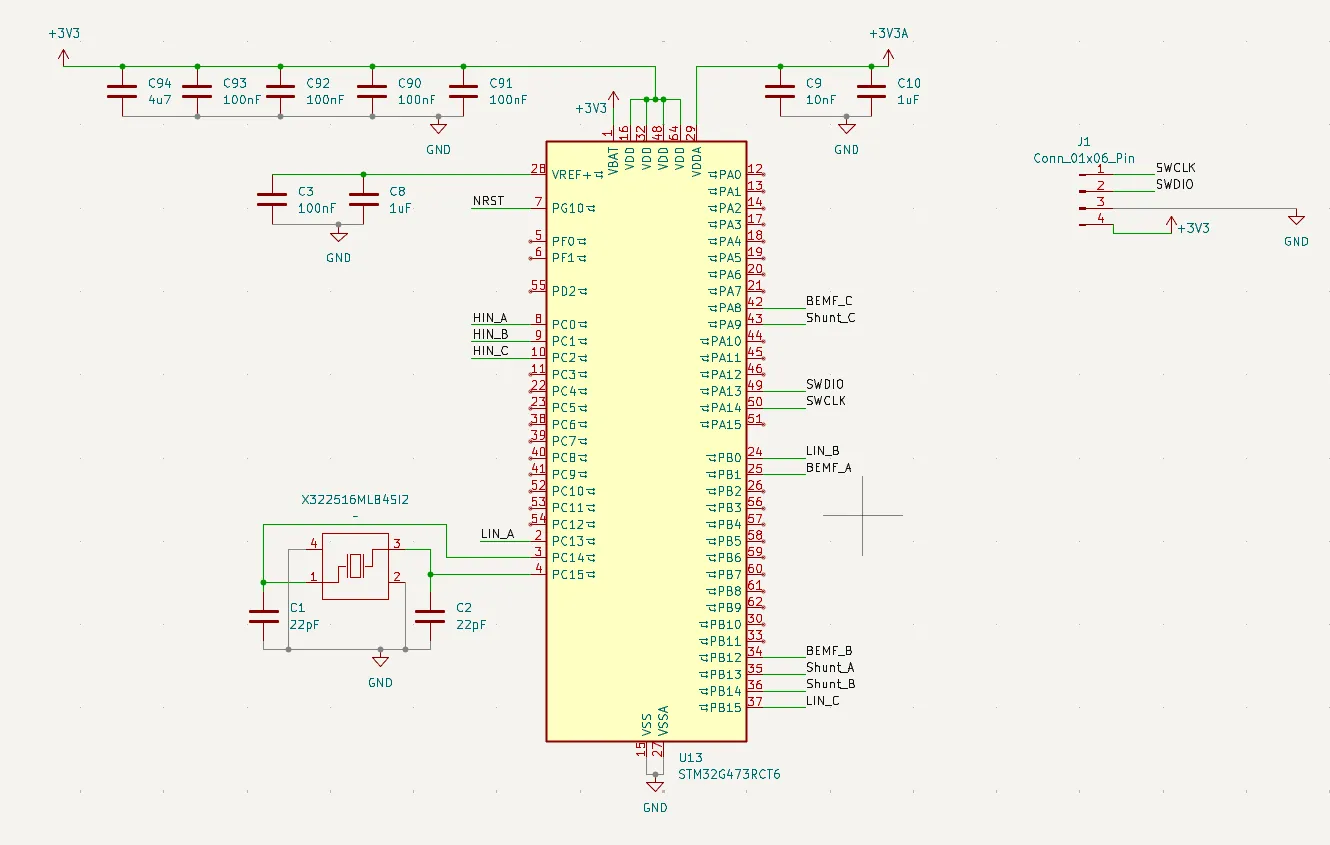
Task: Select the C93 capacitor symbol
Action: tap(197, 91)
